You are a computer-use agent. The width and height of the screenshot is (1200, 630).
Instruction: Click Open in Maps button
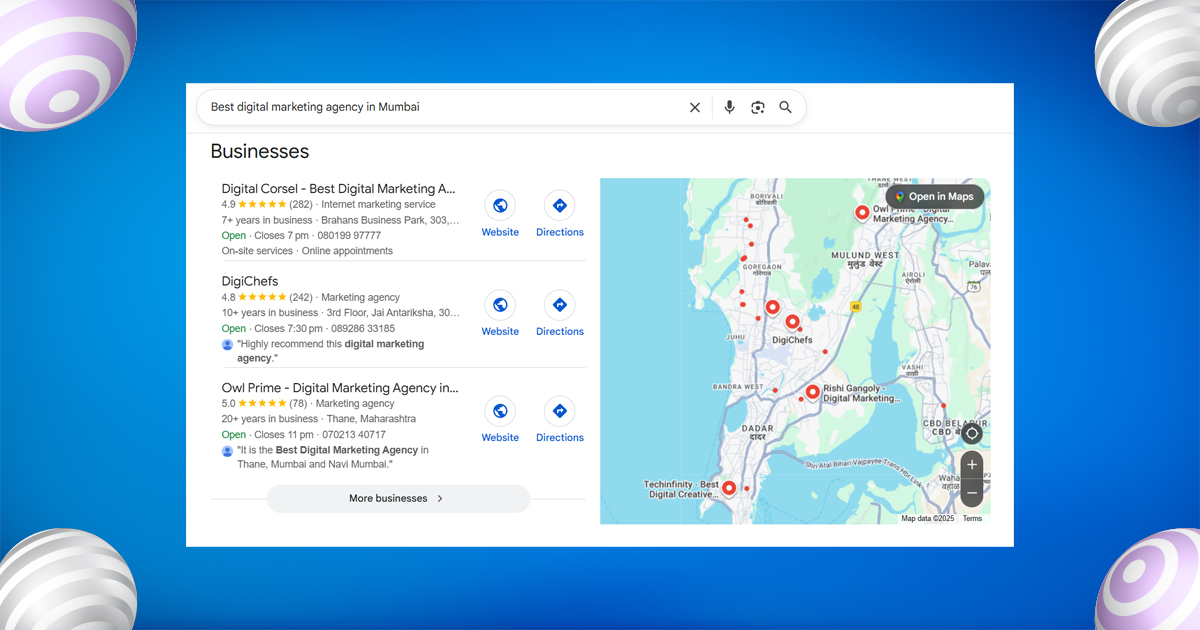(x=934, y=197)
